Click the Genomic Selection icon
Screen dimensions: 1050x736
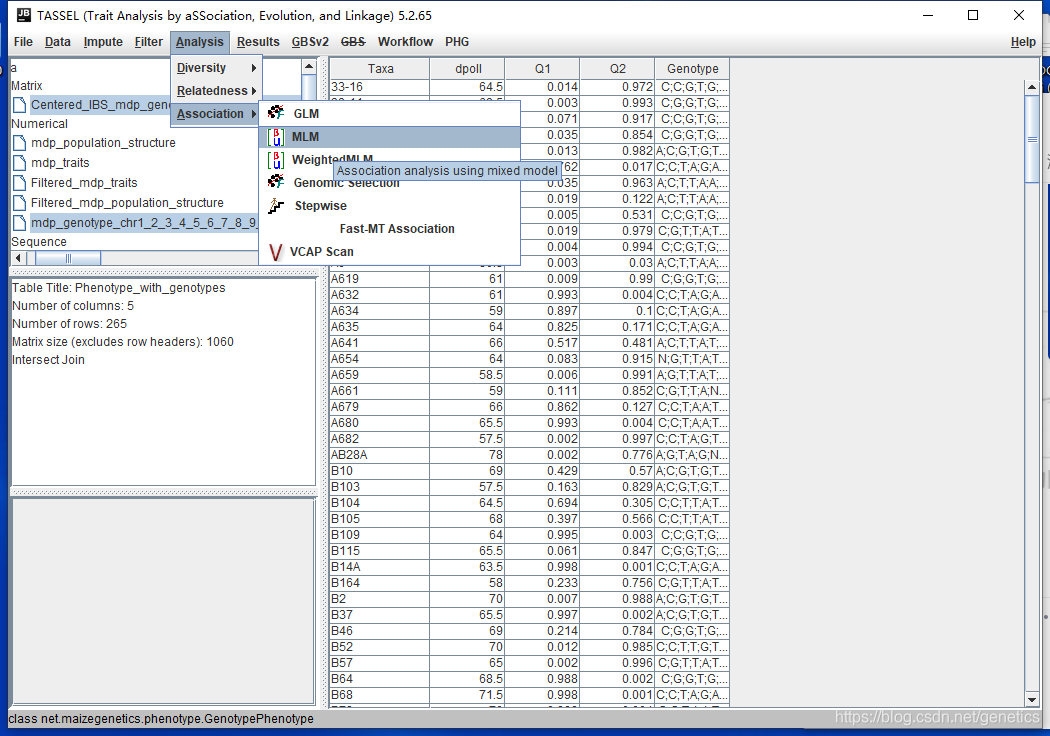point(276,181)
